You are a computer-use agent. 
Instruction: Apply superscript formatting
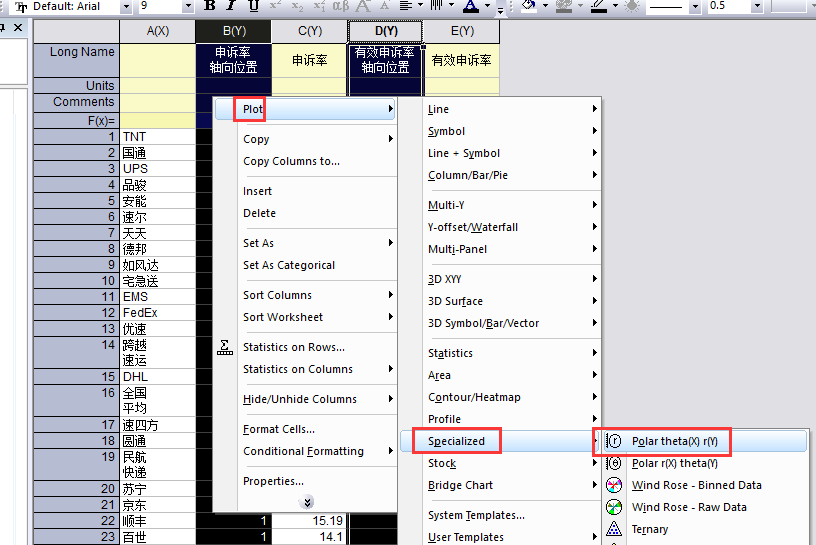click(275, 6)
